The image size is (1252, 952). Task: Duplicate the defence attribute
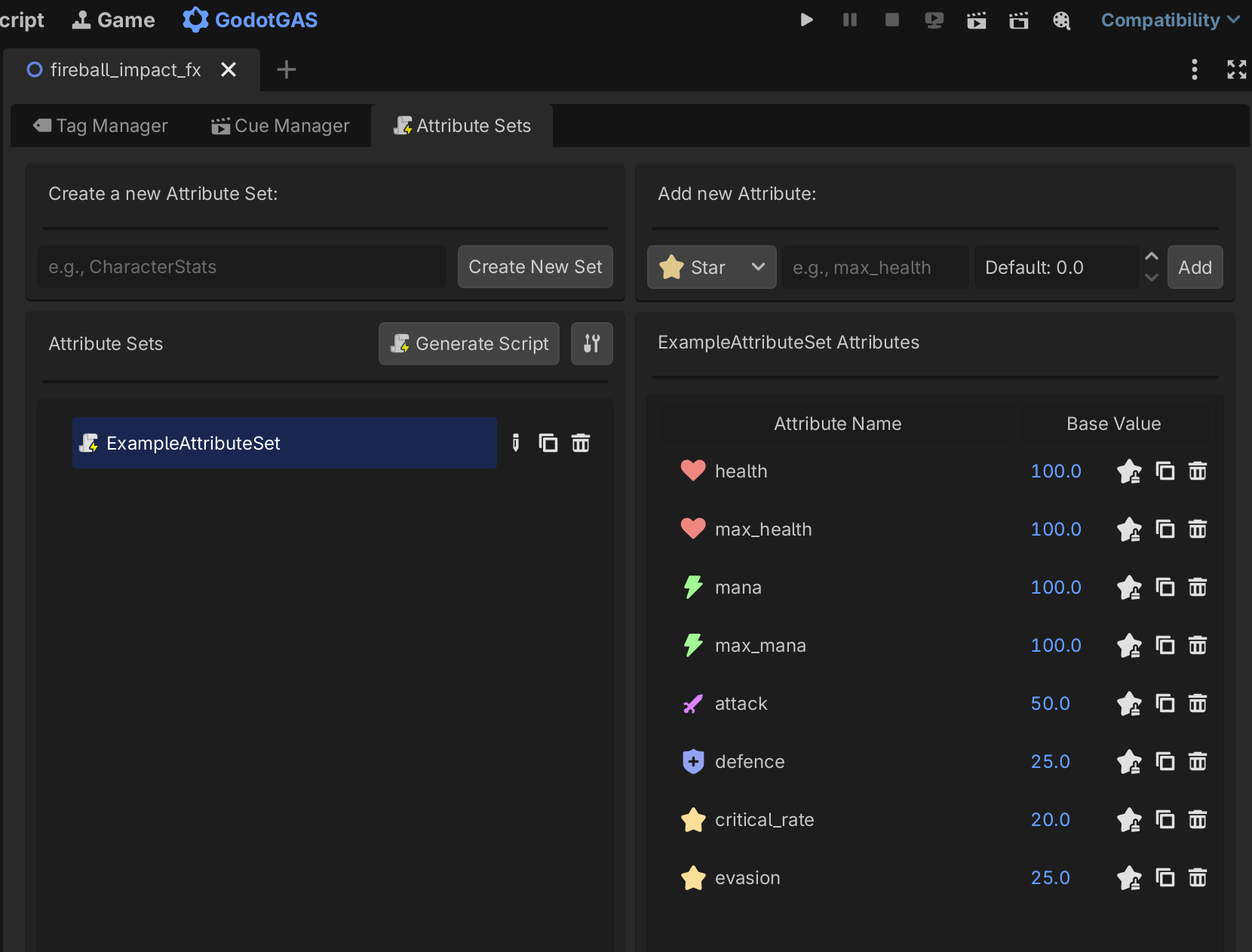click(1165, 762)
